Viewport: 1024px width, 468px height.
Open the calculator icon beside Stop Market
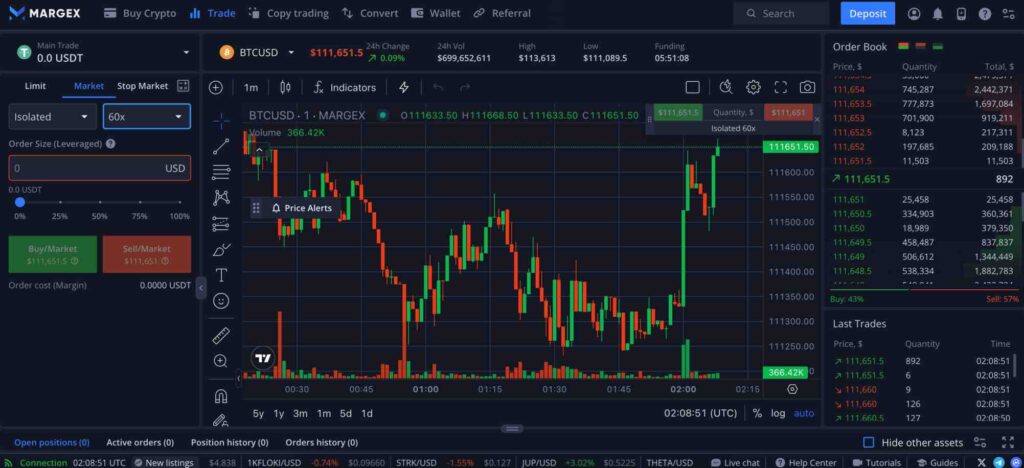(x=183, y=86)
